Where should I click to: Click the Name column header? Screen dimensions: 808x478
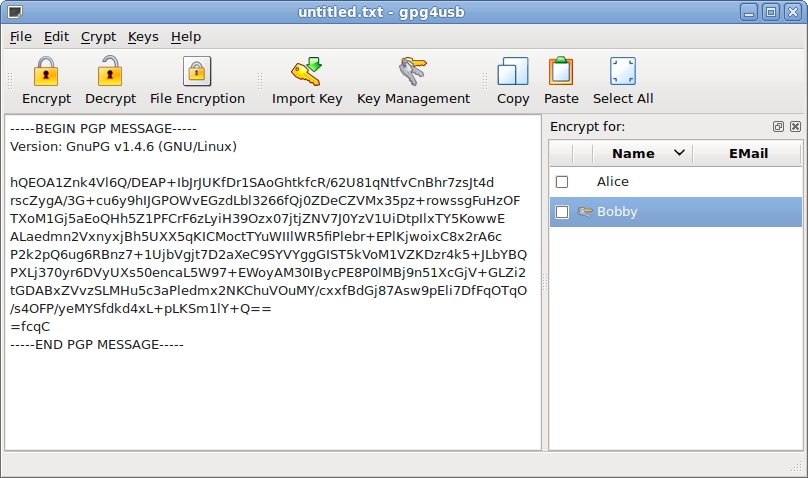point(642,153)
